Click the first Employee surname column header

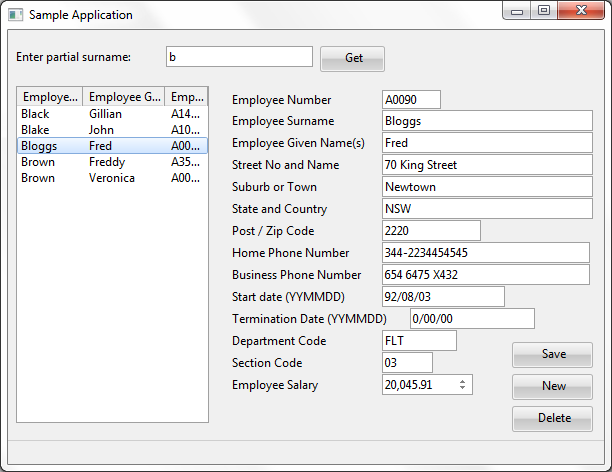[50, 97]
